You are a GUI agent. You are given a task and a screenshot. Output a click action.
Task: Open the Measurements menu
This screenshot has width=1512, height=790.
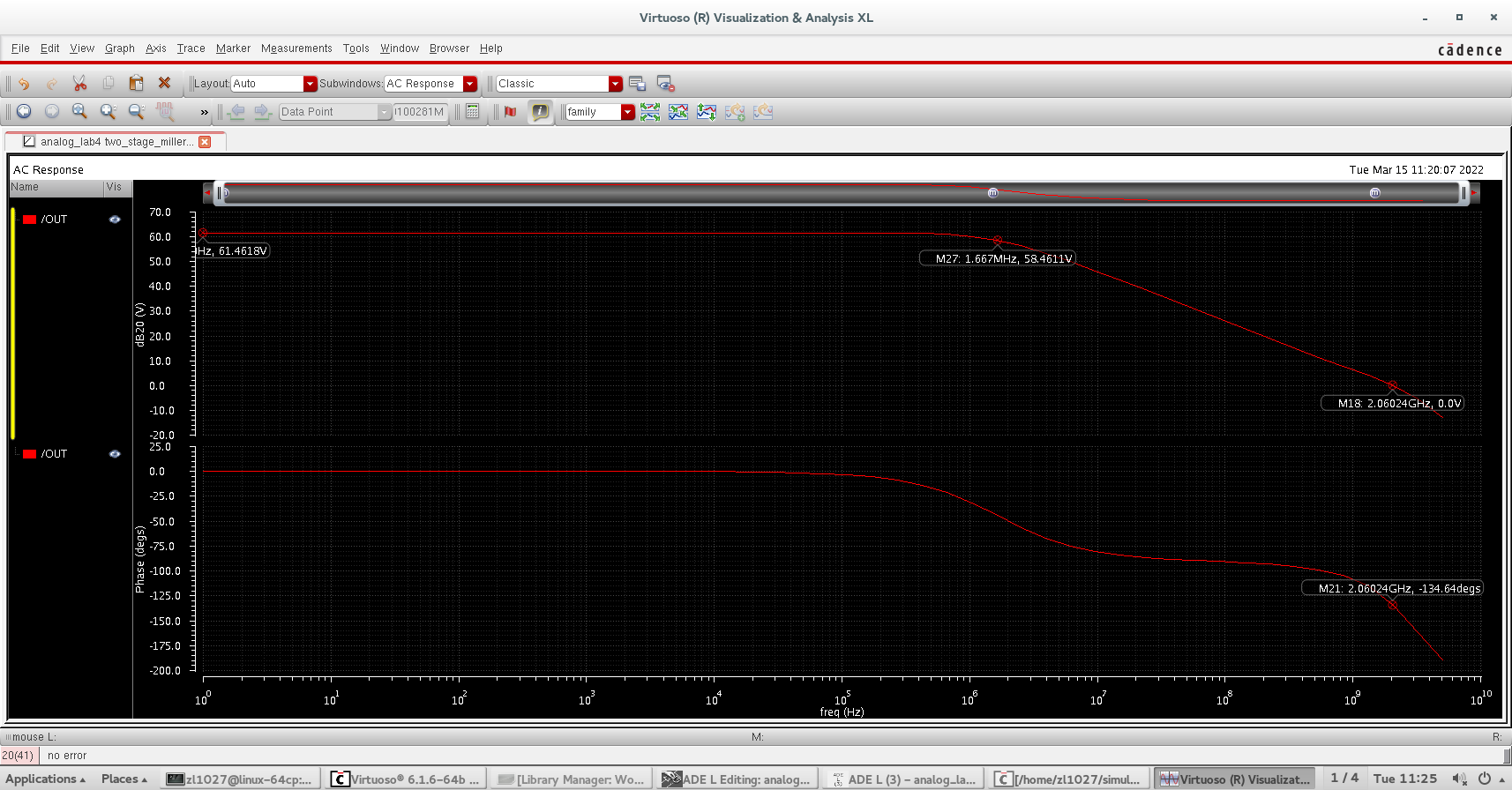click(x=296, y=48)
